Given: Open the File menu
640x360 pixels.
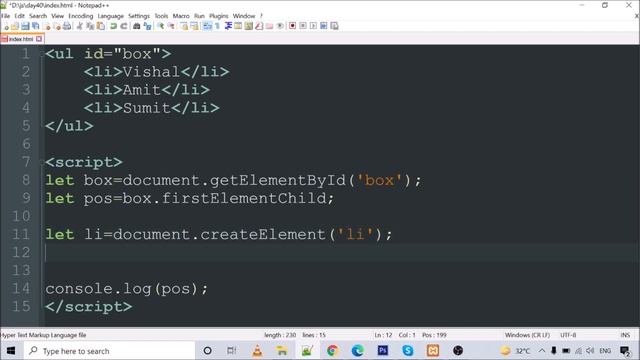Looking at the screenshot, I should [x=5, y=16].
